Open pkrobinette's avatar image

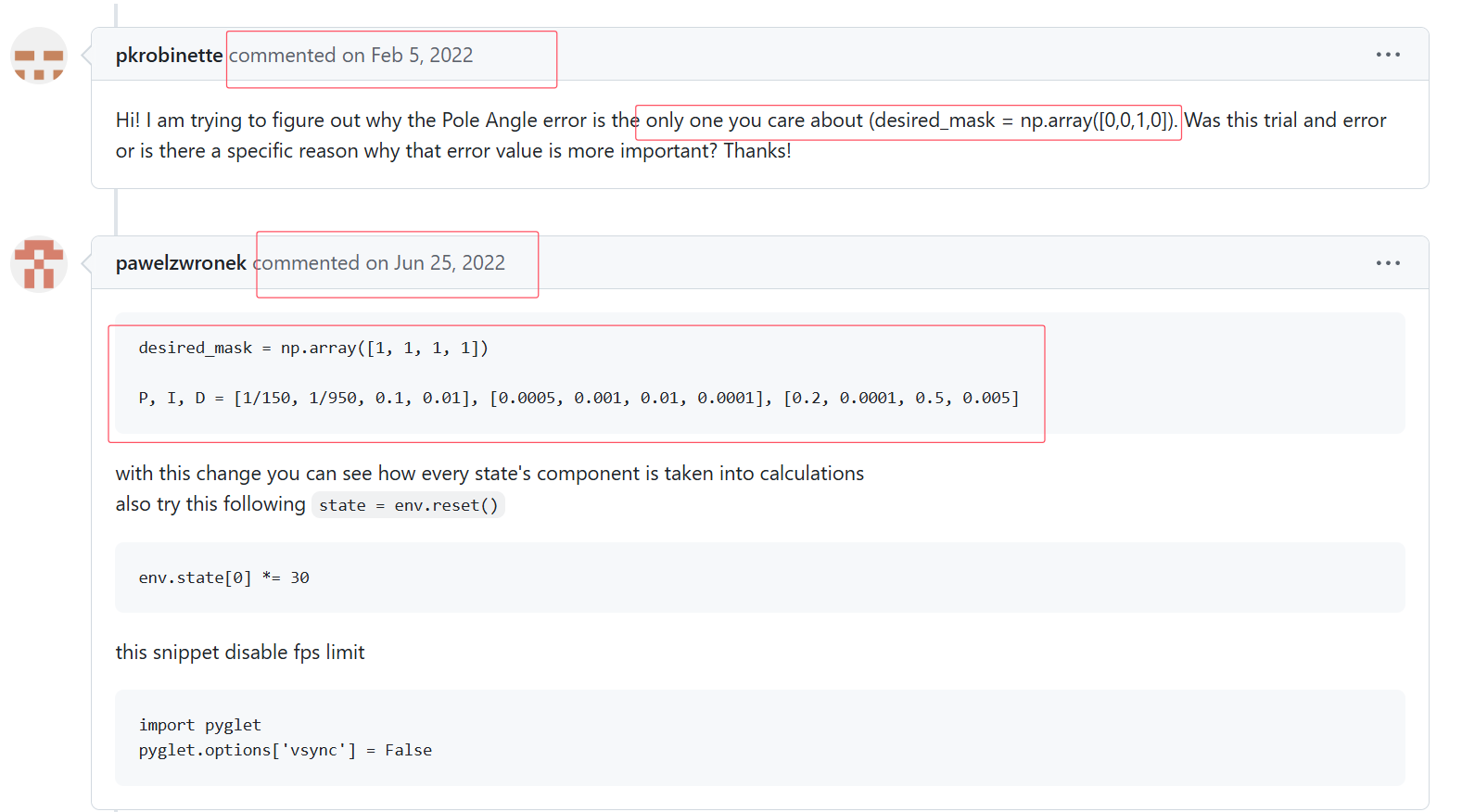pyautogui.click(x=39, y=56)
